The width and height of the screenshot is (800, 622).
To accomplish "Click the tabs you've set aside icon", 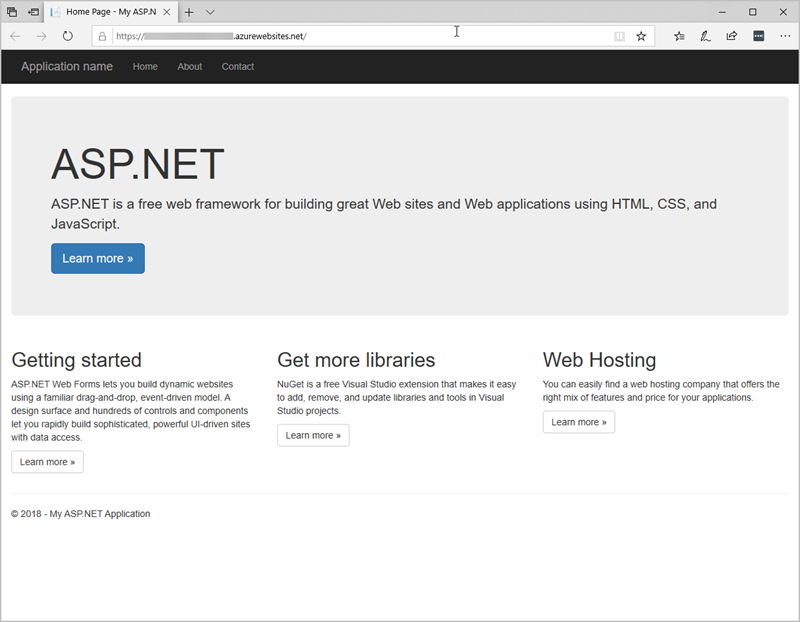I will 12,12.
